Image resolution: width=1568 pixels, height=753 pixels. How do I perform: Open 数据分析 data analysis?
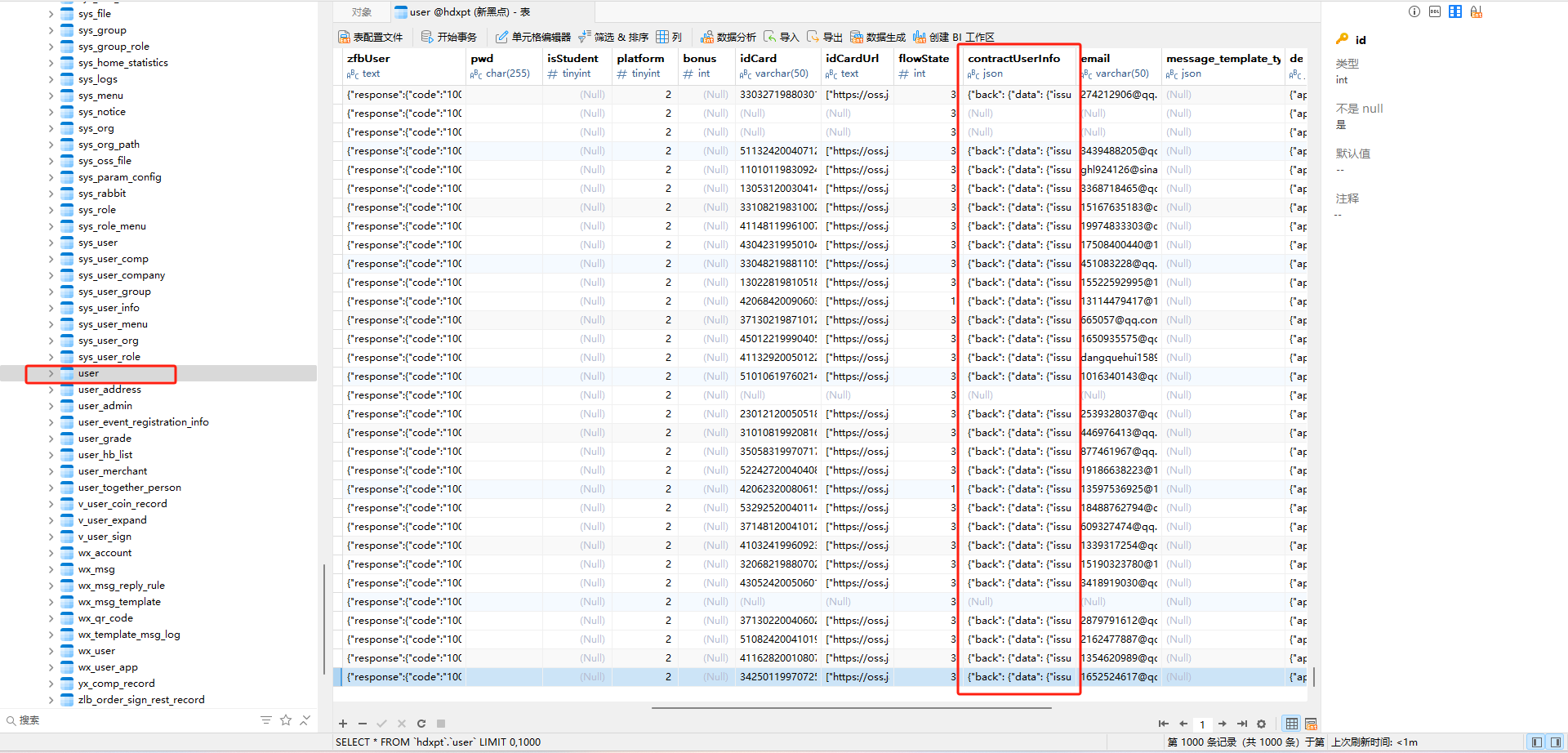click(728, 37)
